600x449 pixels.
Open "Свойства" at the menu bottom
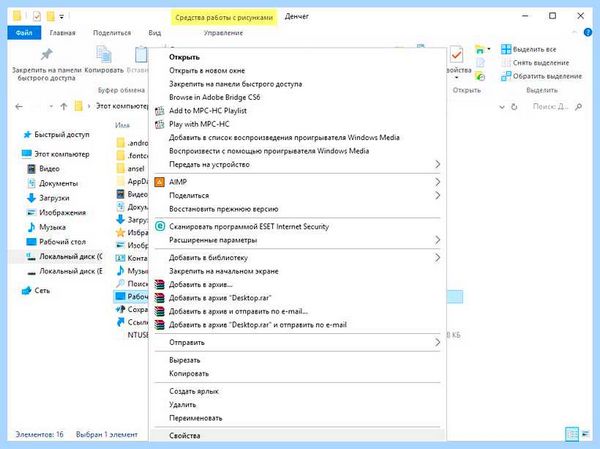[x=297, y=436]
